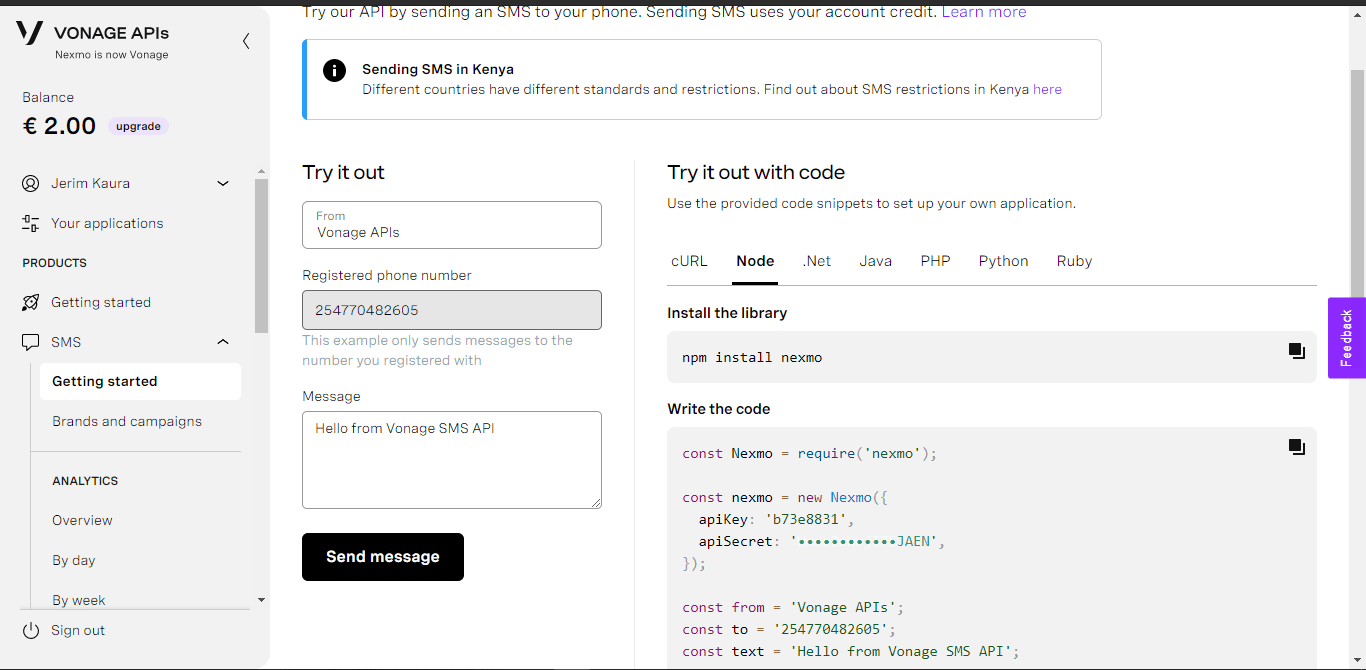Collapse the SMS menu section
This screenshot has height=670, width=1366.
coord(223,343)
